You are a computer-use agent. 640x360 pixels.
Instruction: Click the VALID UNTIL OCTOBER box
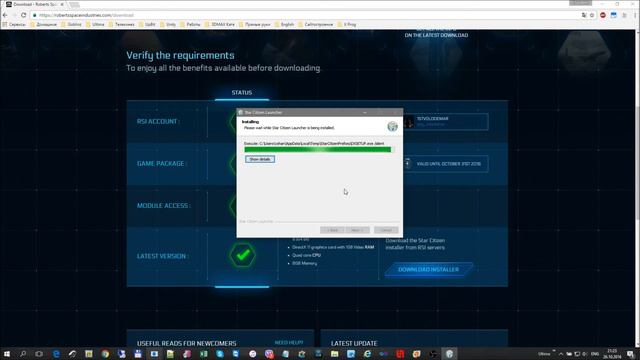click(445, 164)
